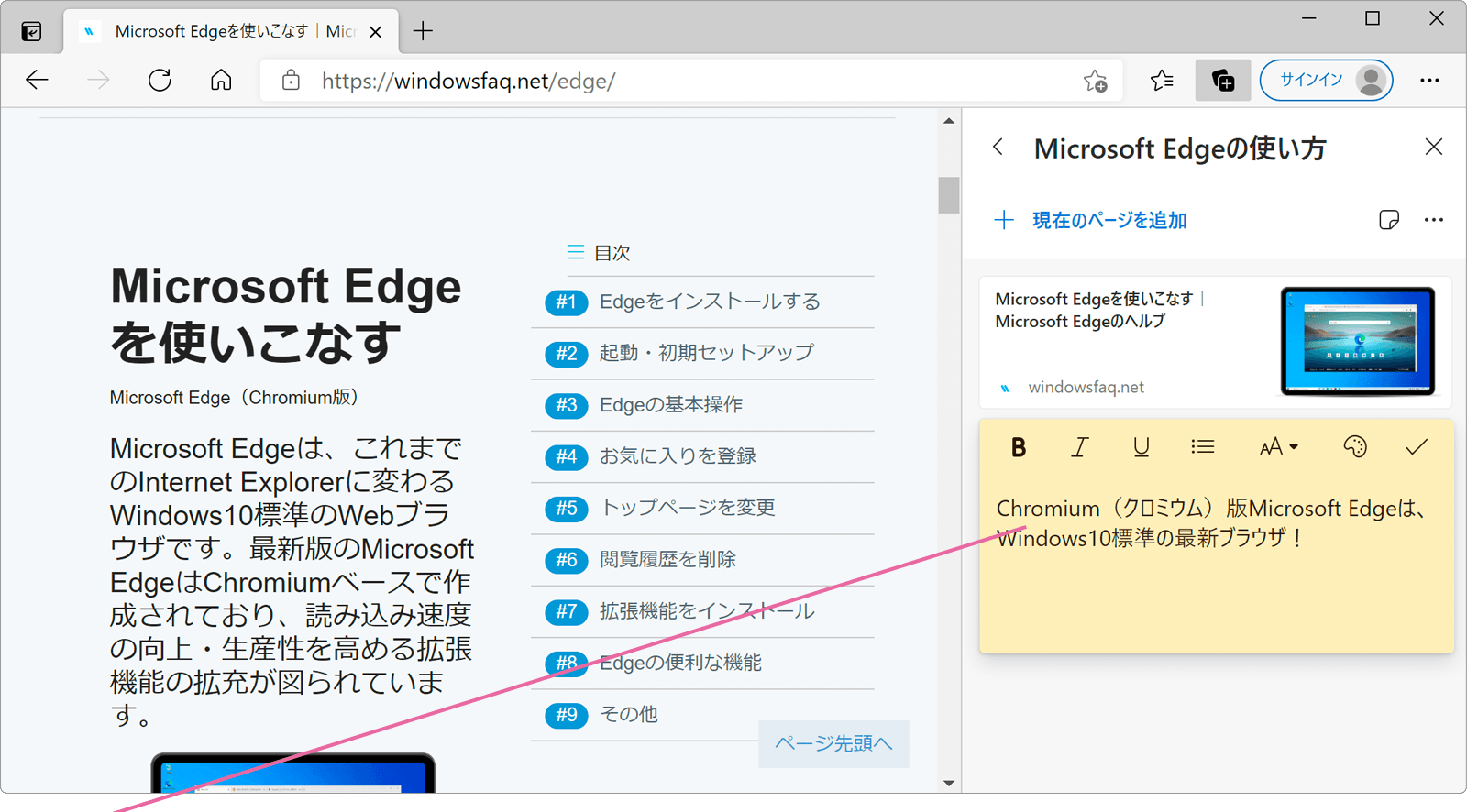Apply bullet list in note
Viewport: 1467px width, 812px height.
pos(1203,447)
